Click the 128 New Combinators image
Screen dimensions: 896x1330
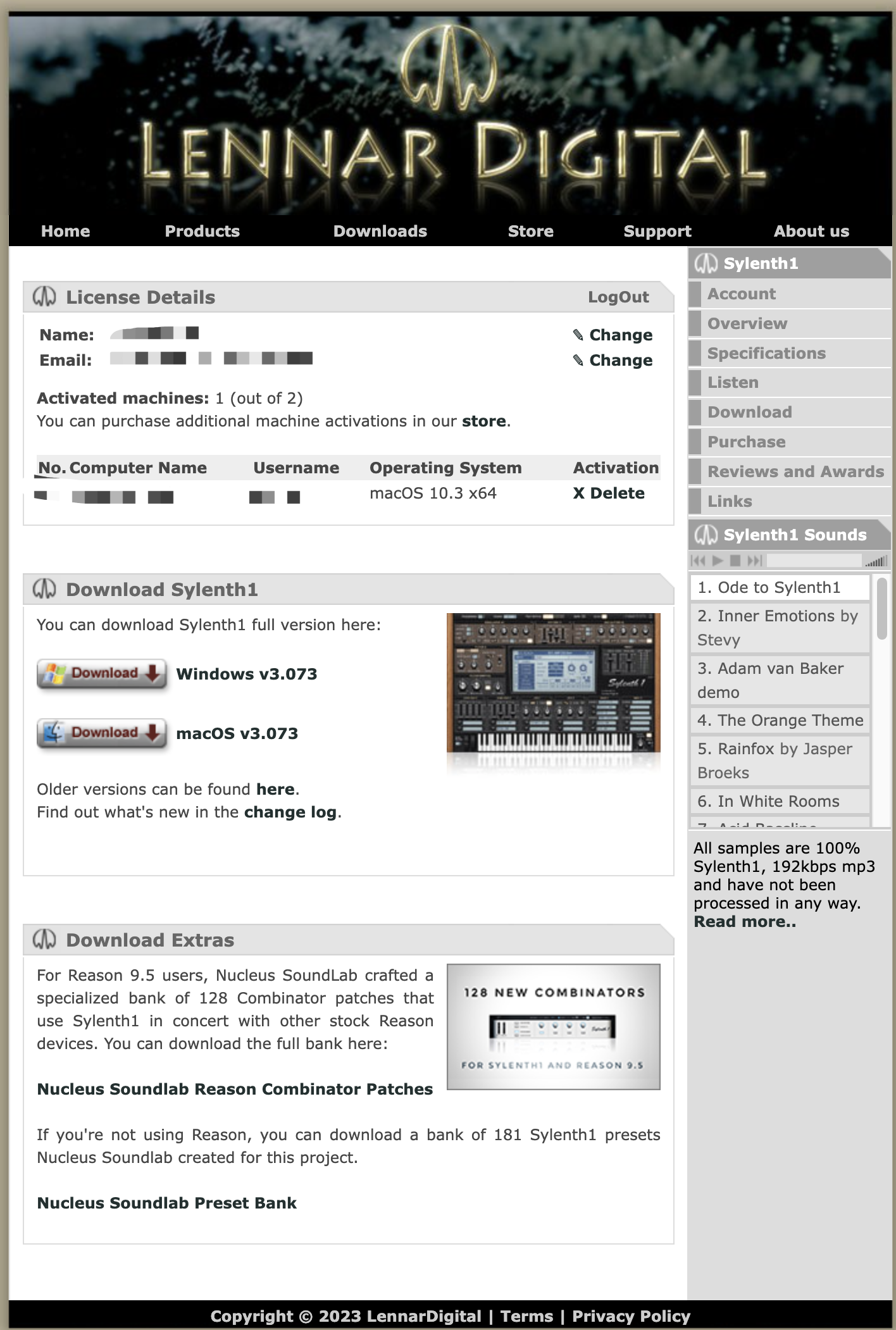pyautogui.click(x=554, y=1027)
